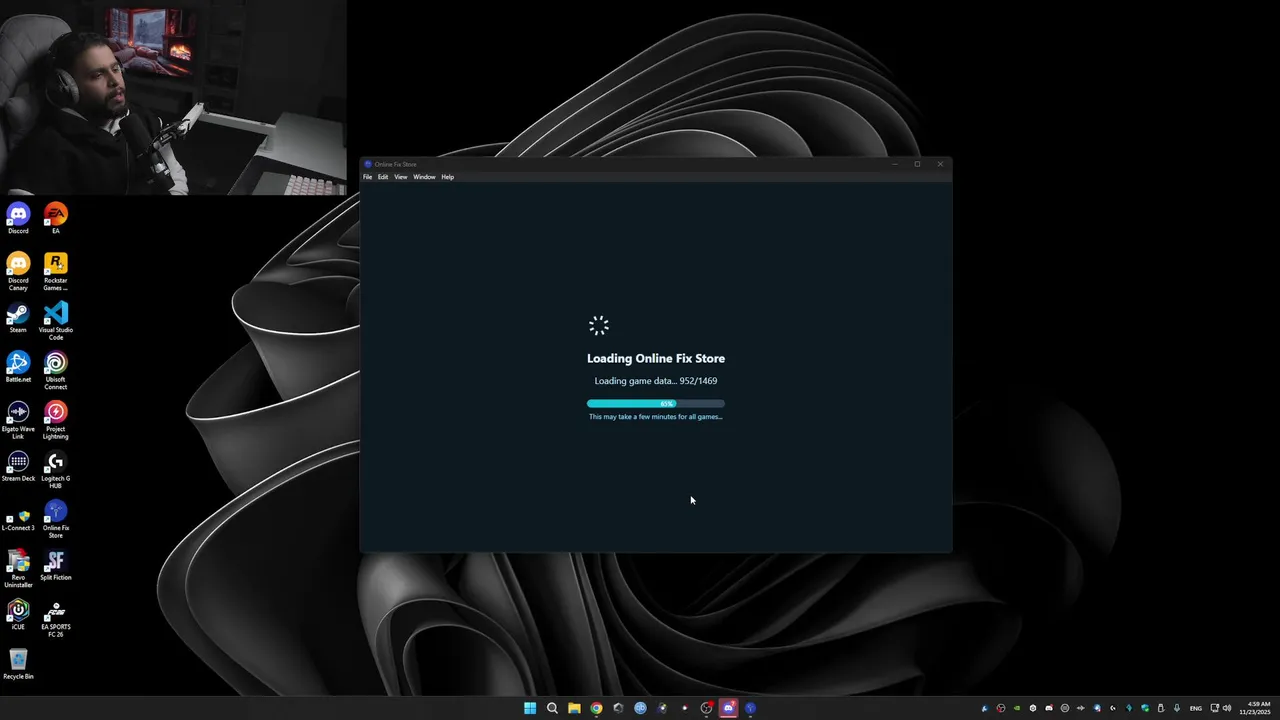Minimize the Online Fix Store window
This screenshot has height=720, width=1280.
894,164
